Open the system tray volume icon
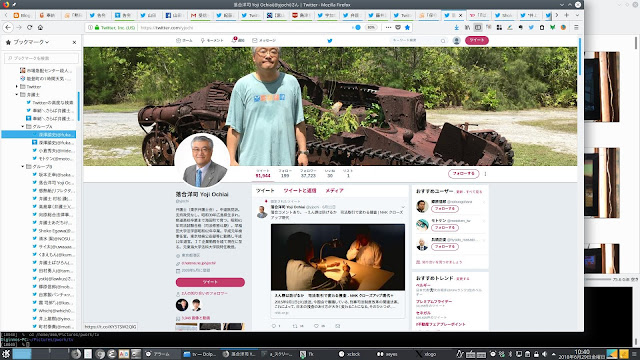Image resolution: width=640 pixels, height=360 pixels. tap(544, 354)
